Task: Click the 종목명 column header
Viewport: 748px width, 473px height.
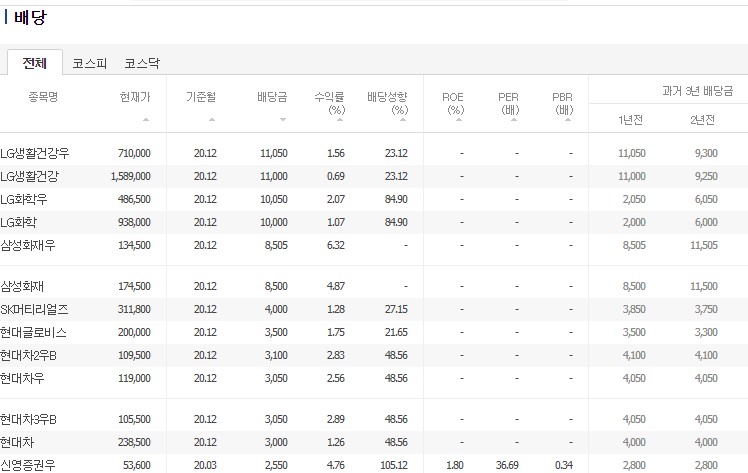Action: [43, 97]
